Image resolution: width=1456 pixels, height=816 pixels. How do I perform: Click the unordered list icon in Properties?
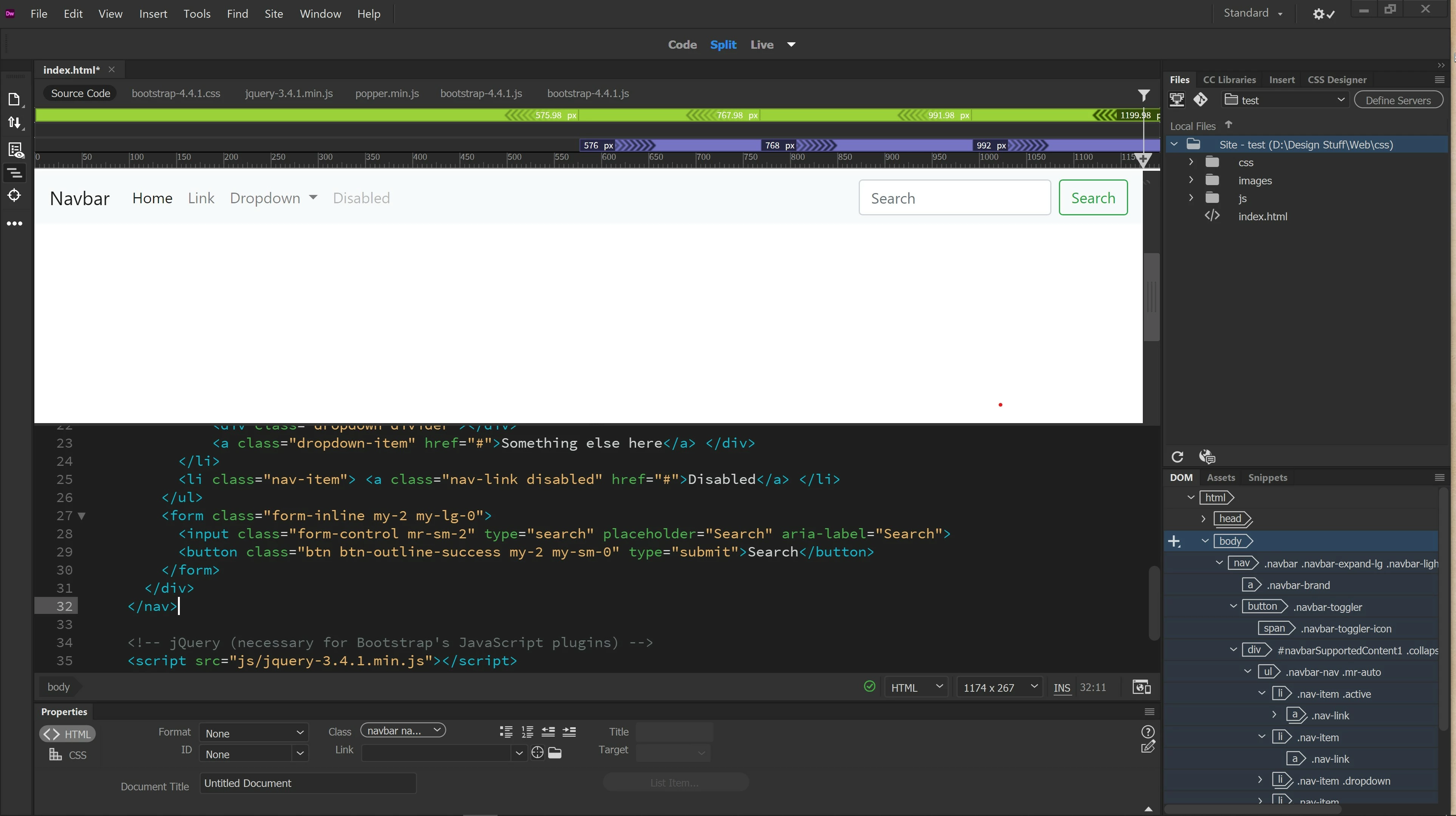click(506, 732)
